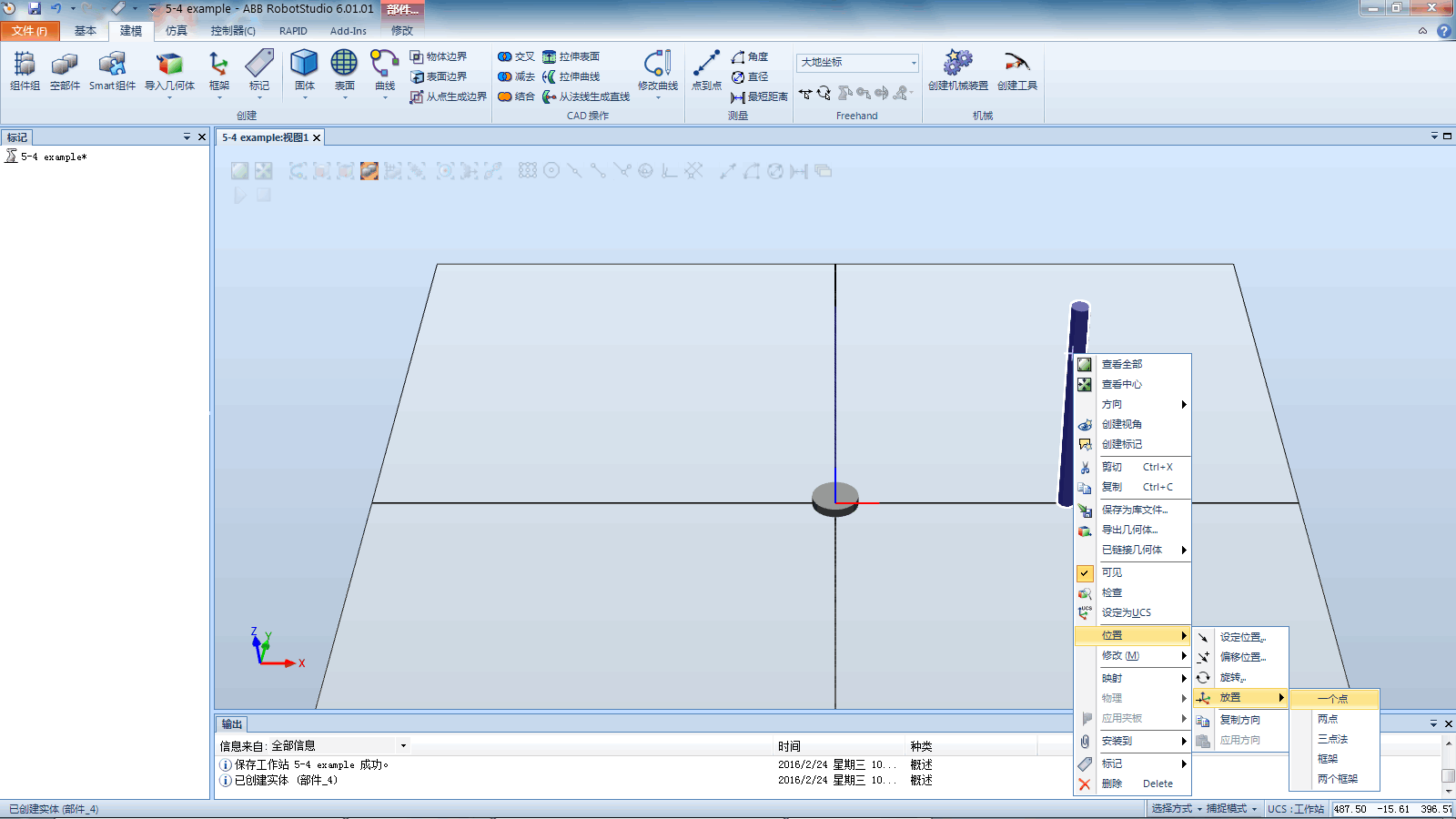The width and height of the screenshot is (1456, 819).
Task: Select 偏移位置... in position submenu
Action: click(x=1241, y=657)
